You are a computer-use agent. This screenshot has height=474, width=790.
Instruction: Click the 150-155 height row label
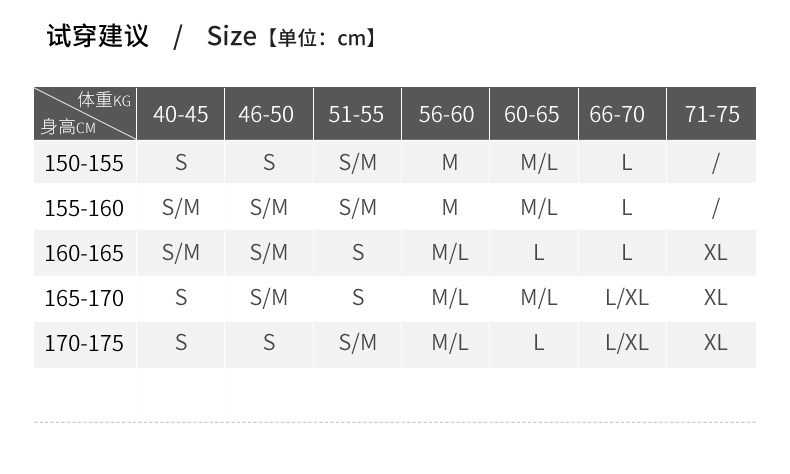click(x=84, y=163)
